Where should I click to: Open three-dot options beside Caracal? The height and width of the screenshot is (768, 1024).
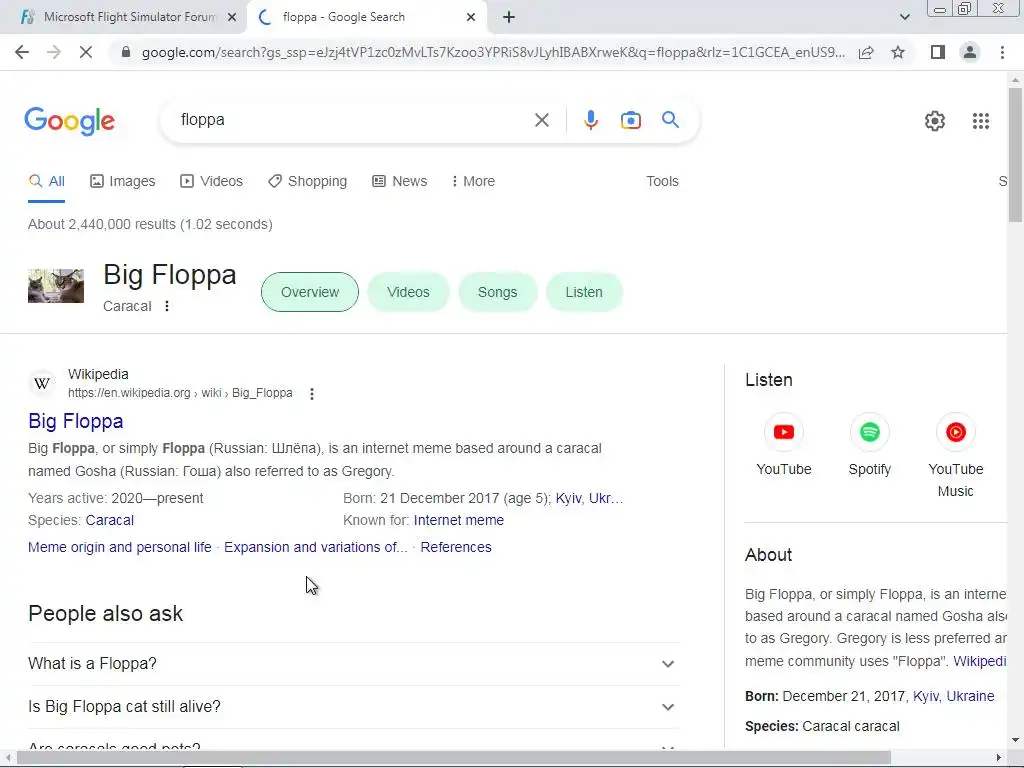[167, 306]
